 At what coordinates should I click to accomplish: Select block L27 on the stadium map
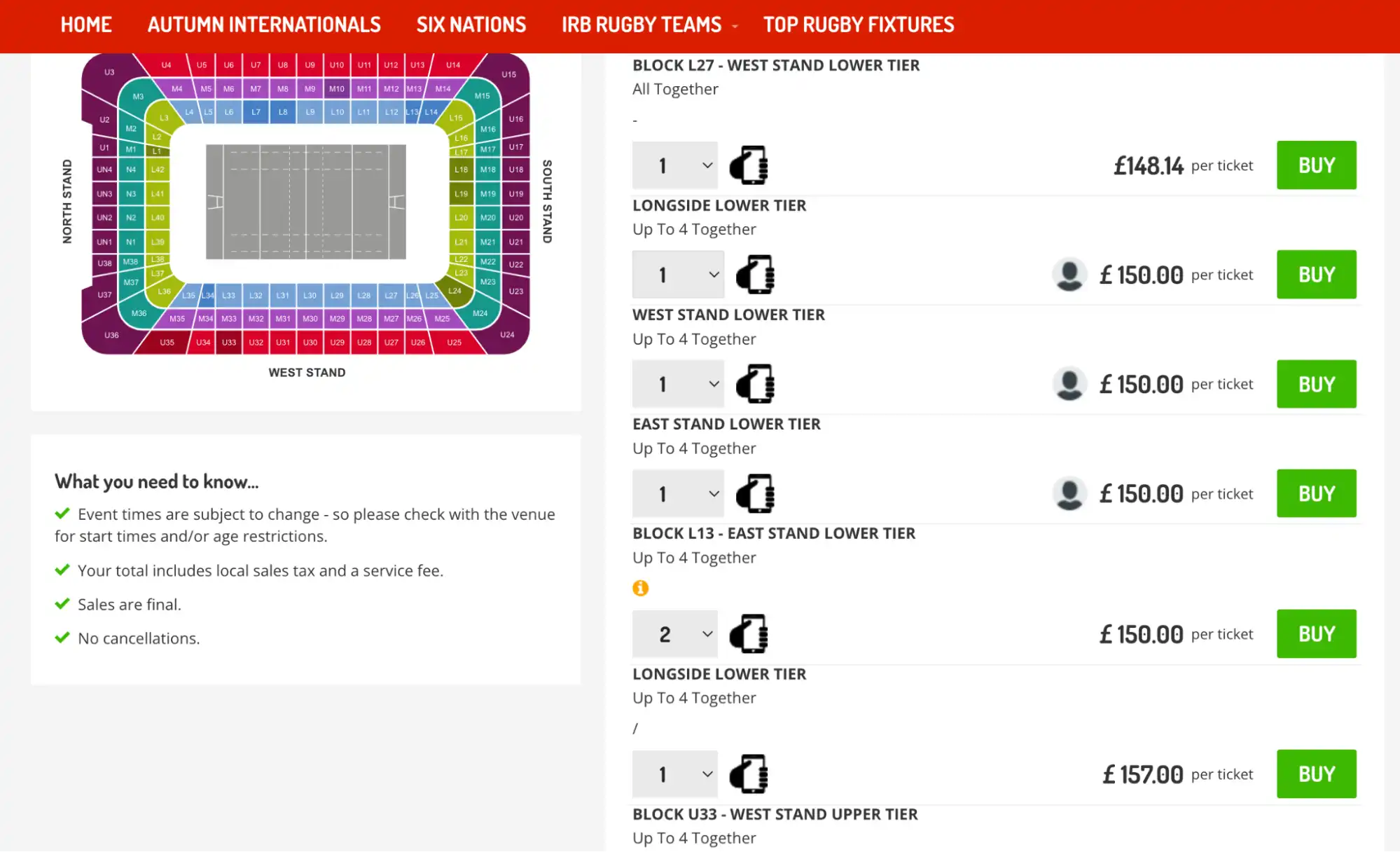391,295
